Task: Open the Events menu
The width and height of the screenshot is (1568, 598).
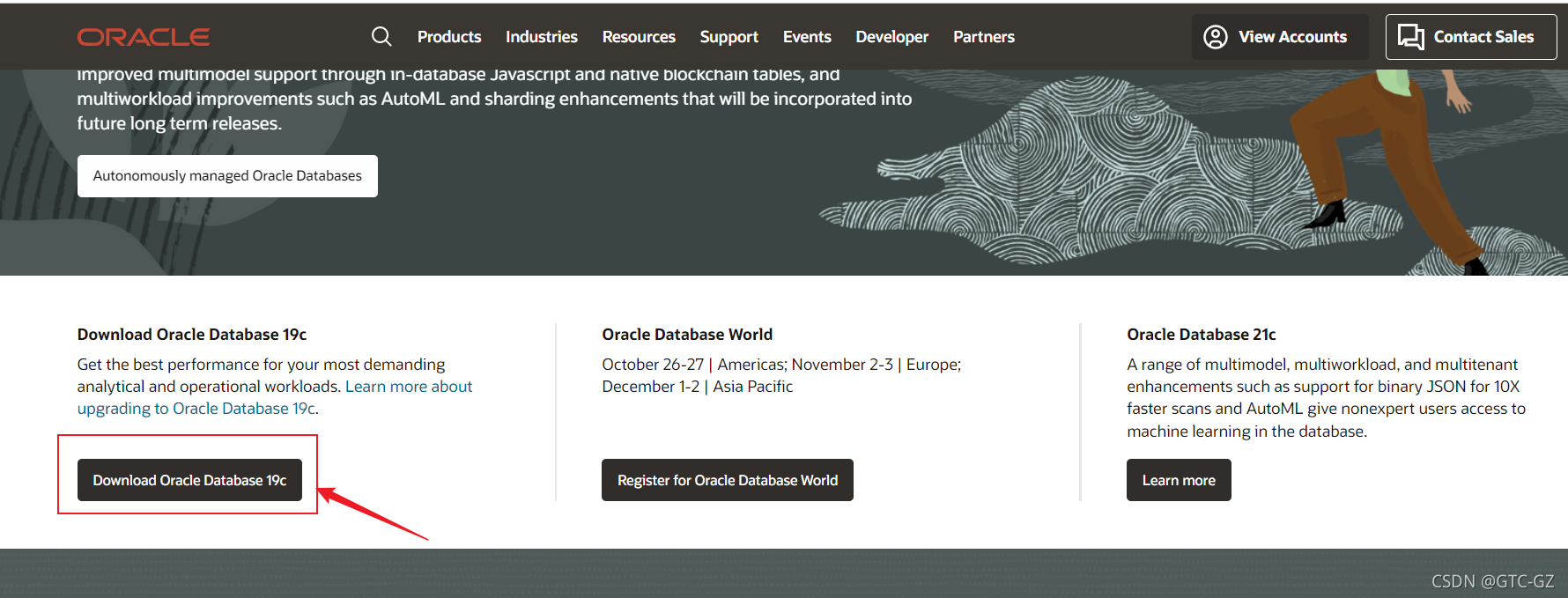Action: pyautogui.click(x=807, y=37)
